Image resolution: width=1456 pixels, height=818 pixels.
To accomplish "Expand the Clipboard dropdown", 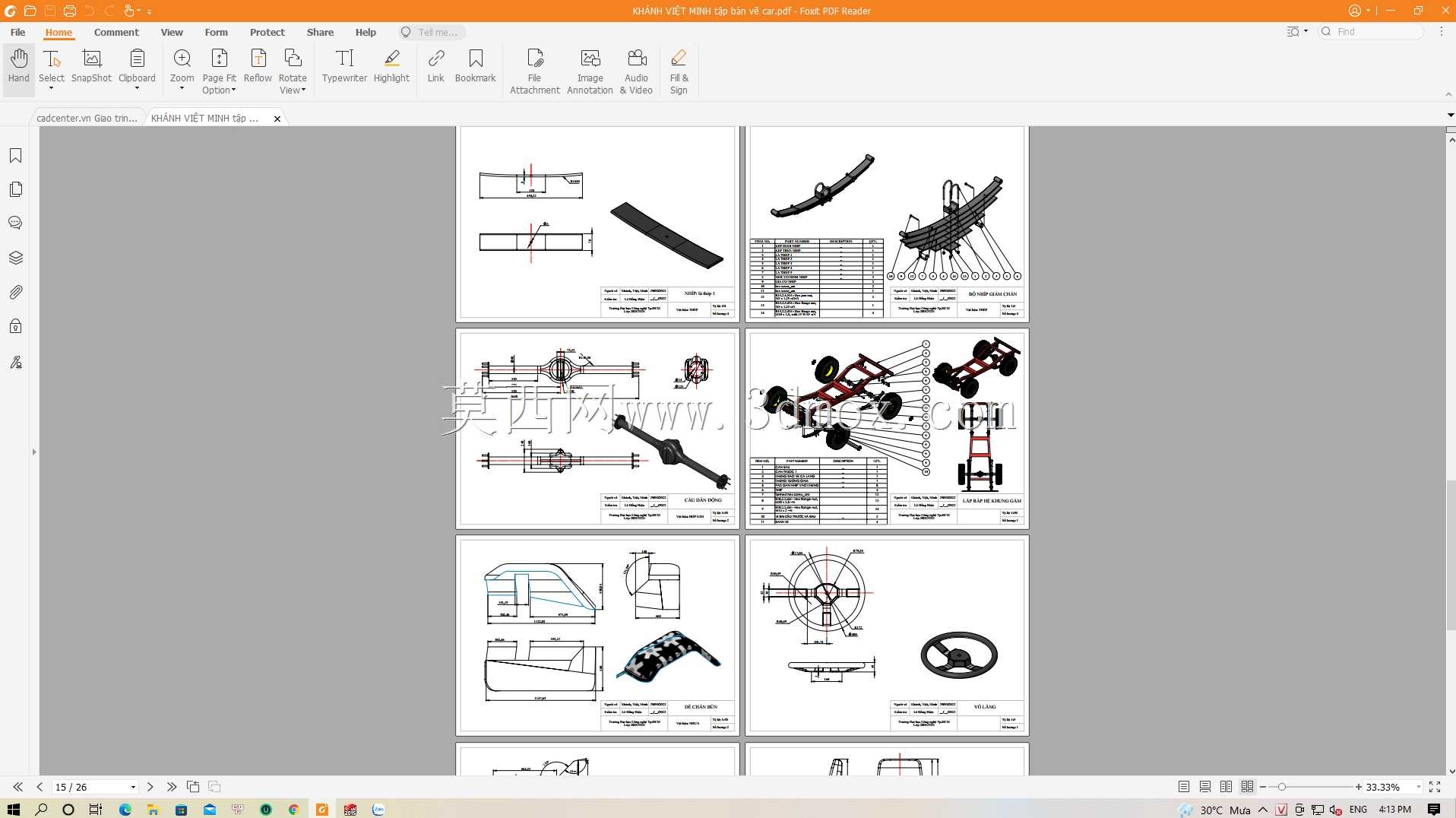I will coord(137,89).
